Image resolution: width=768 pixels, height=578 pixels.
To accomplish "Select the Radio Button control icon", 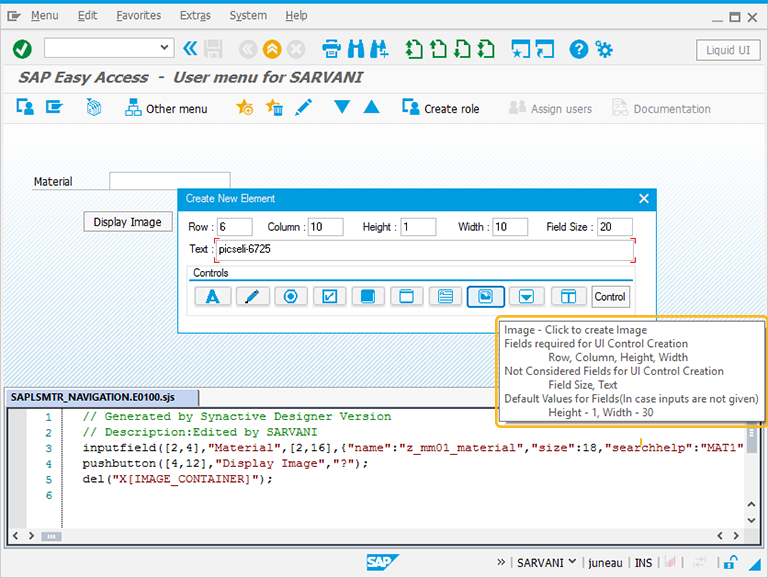I will tap(290, 296).
